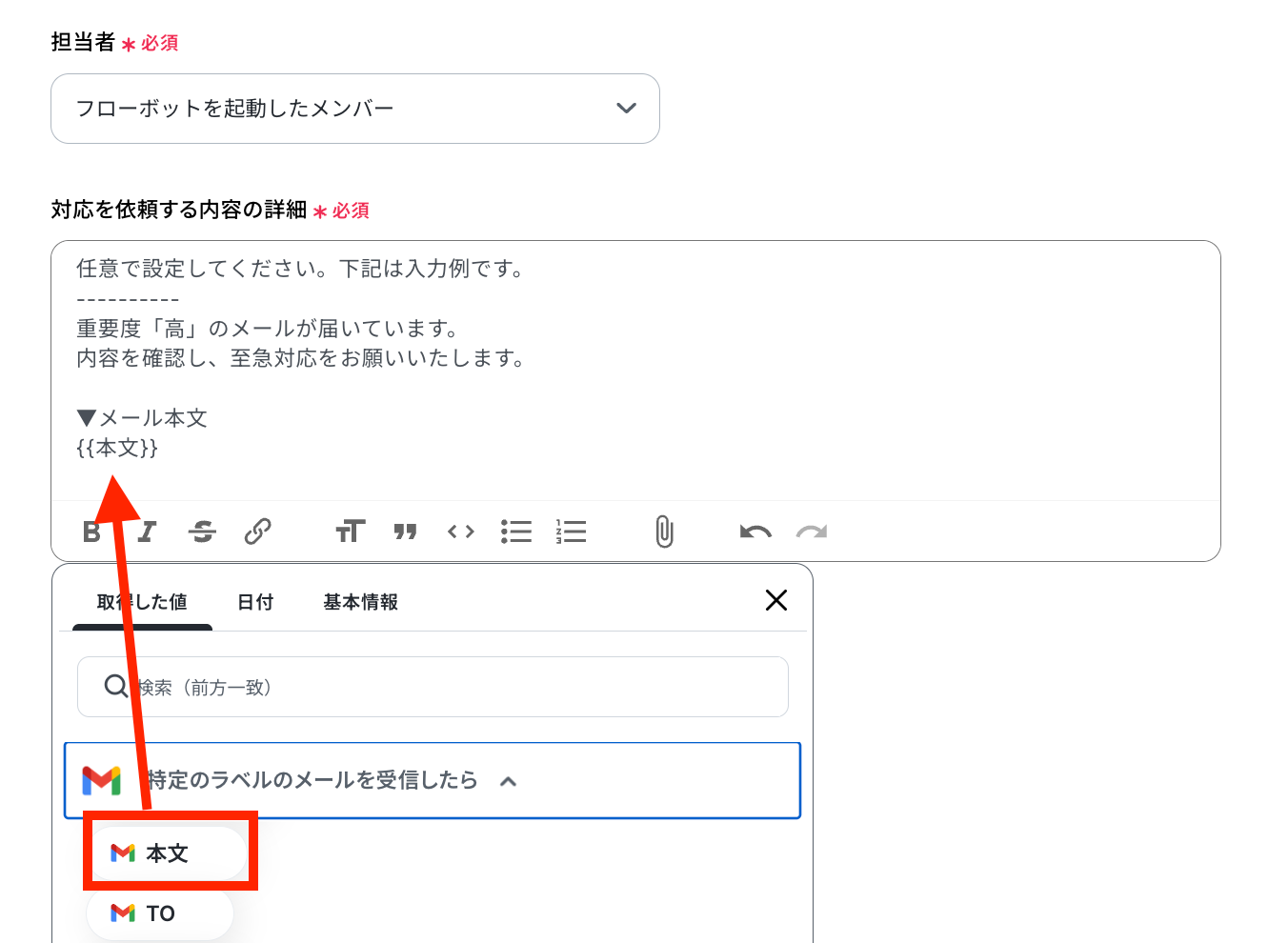Close the value picker panel
1288x943 pixels.
pos(776,600)
